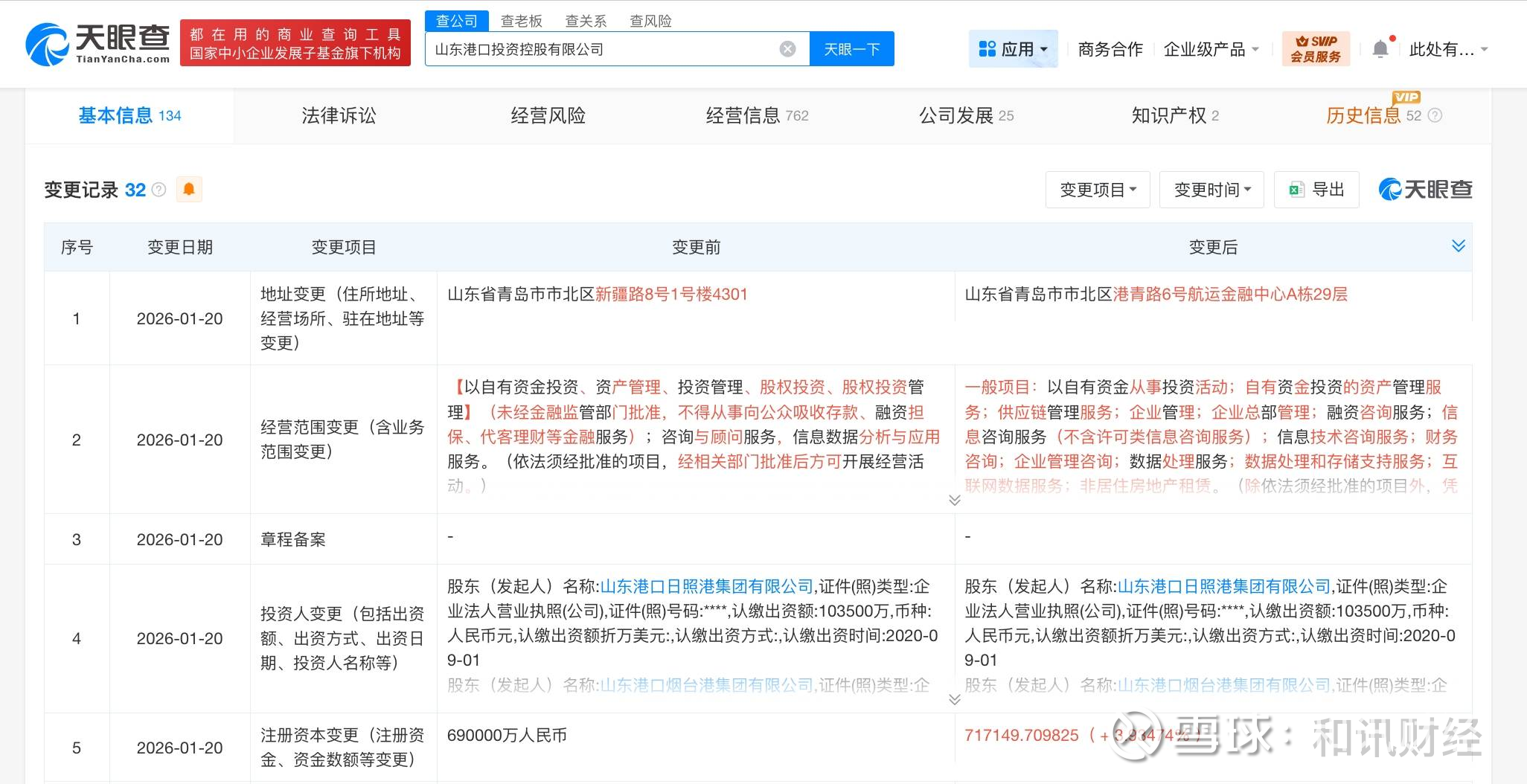Switch to 经营信息 tab
The image size is (1527, 784).
click(757, 115)
